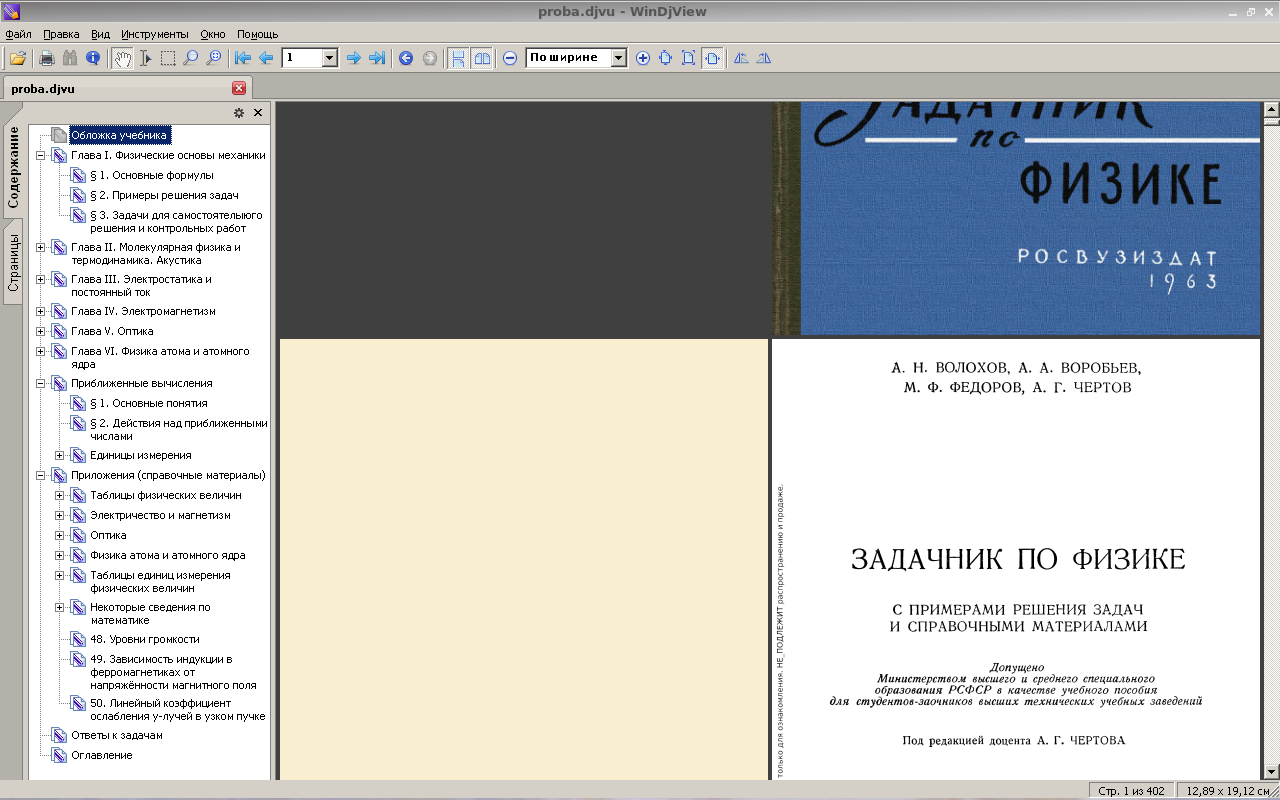The width and height of the screenshot is (1280, 800).
Task: Expand 'Глава VI. Физика атома' node
Action: [x=41, y=351]
